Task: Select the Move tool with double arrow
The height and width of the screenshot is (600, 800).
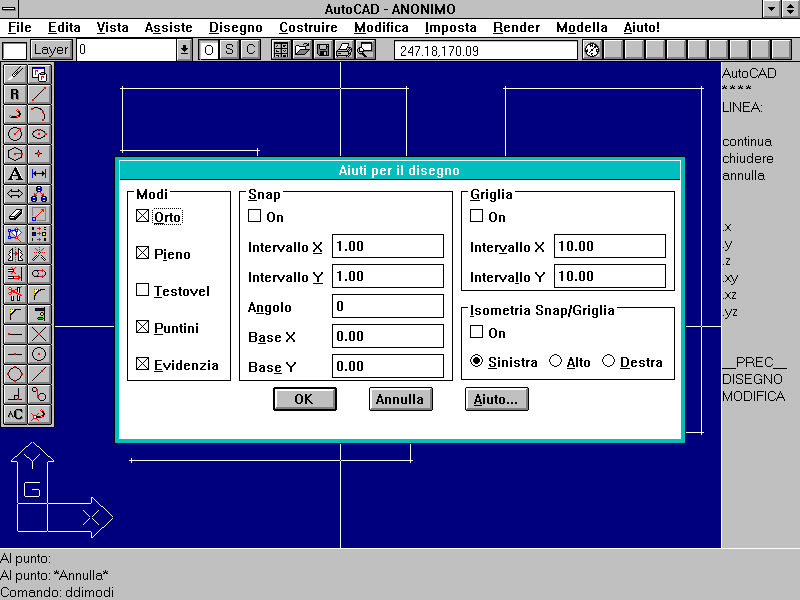Action: point(15,194)
